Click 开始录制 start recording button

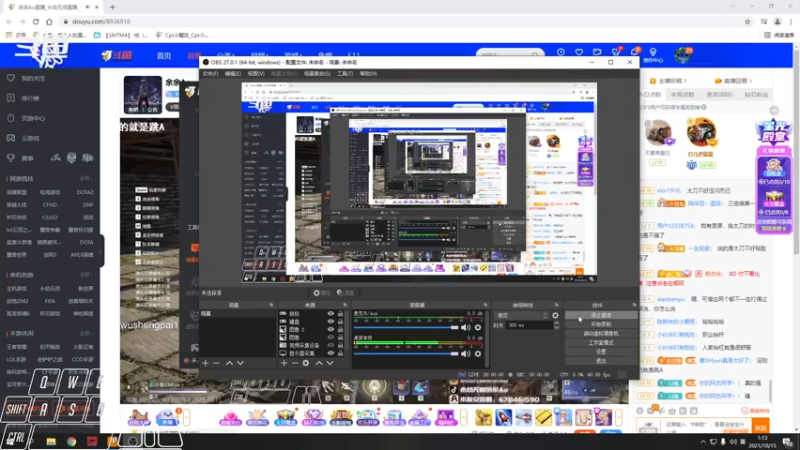tap(601, 324)
